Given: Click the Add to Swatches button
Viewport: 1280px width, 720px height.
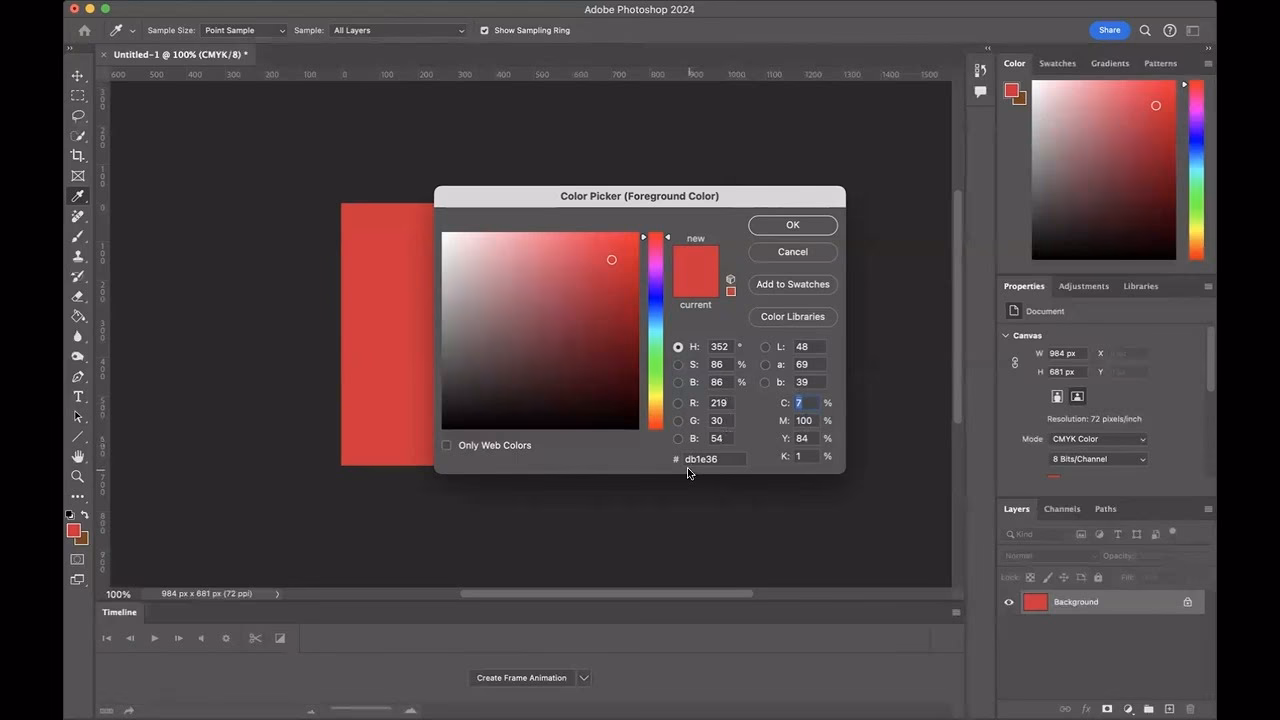Looking at the screenshot, I should pyautogui.click(x=792, y=284).
